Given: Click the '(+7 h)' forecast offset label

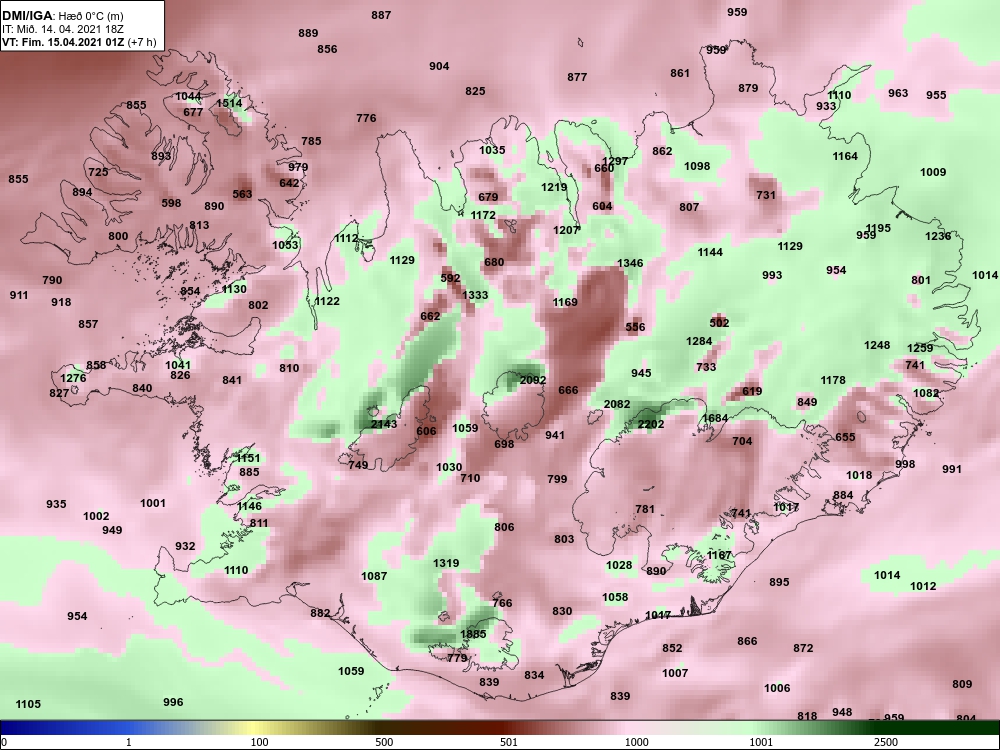Looking at the screenshot, I should coord(142,42).
